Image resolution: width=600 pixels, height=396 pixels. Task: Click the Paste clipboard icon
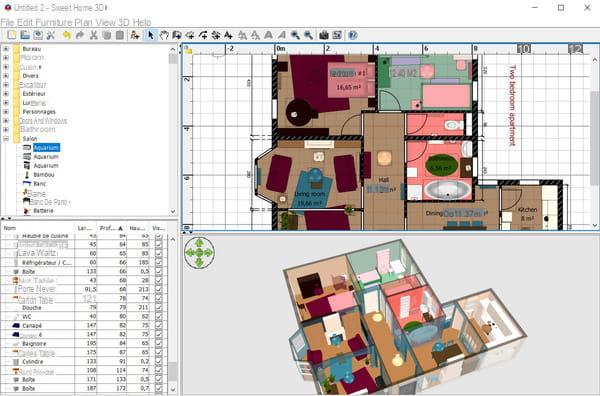(120, 35)
